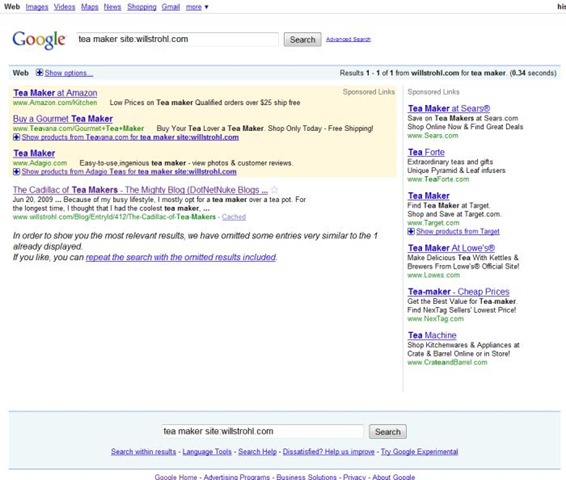Click the bottom Search button
This screenshot has width=566, height=480.
pyautogui.click(x=388, y=432)
